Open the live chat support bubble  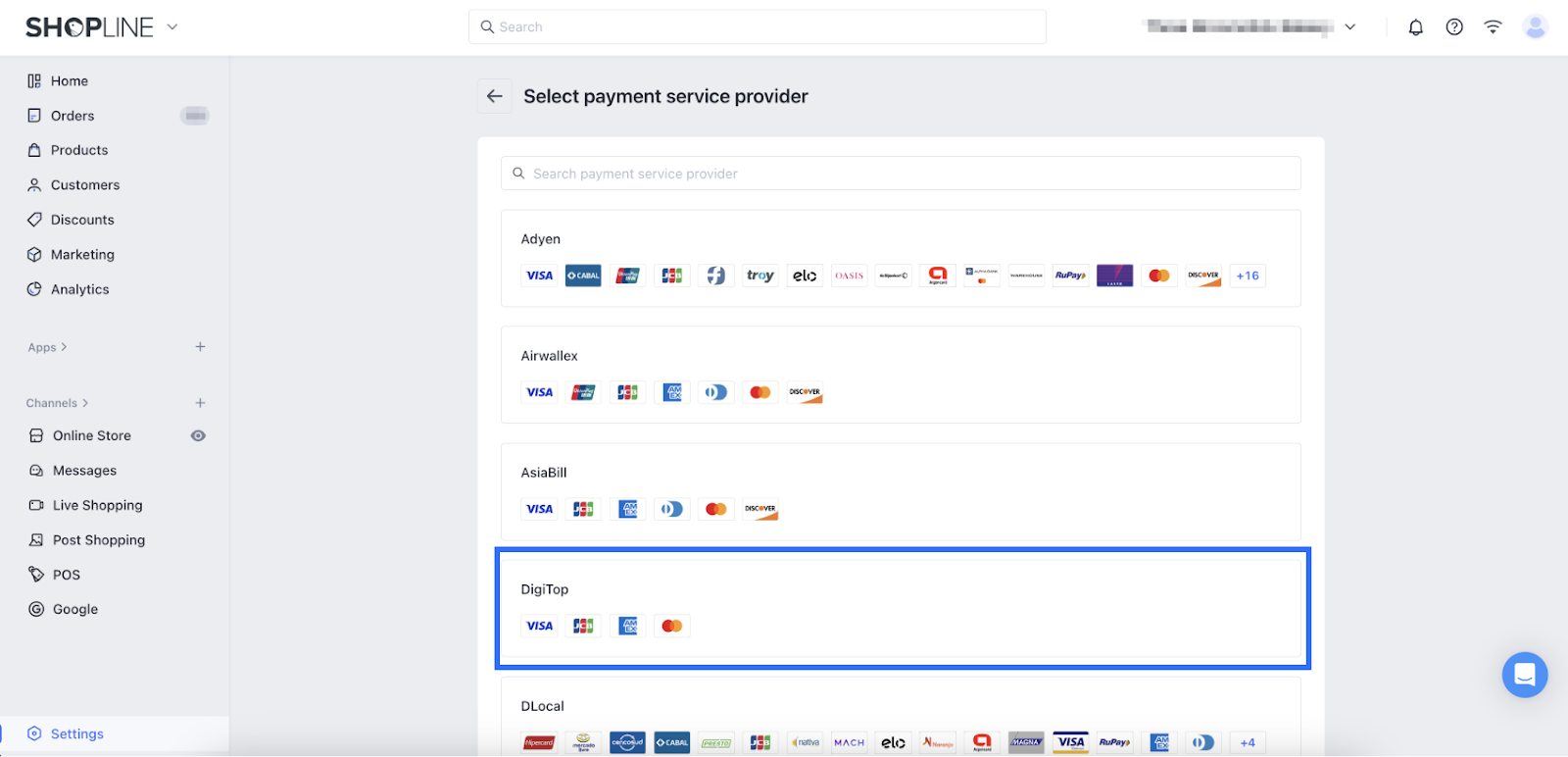(1525, 675)
